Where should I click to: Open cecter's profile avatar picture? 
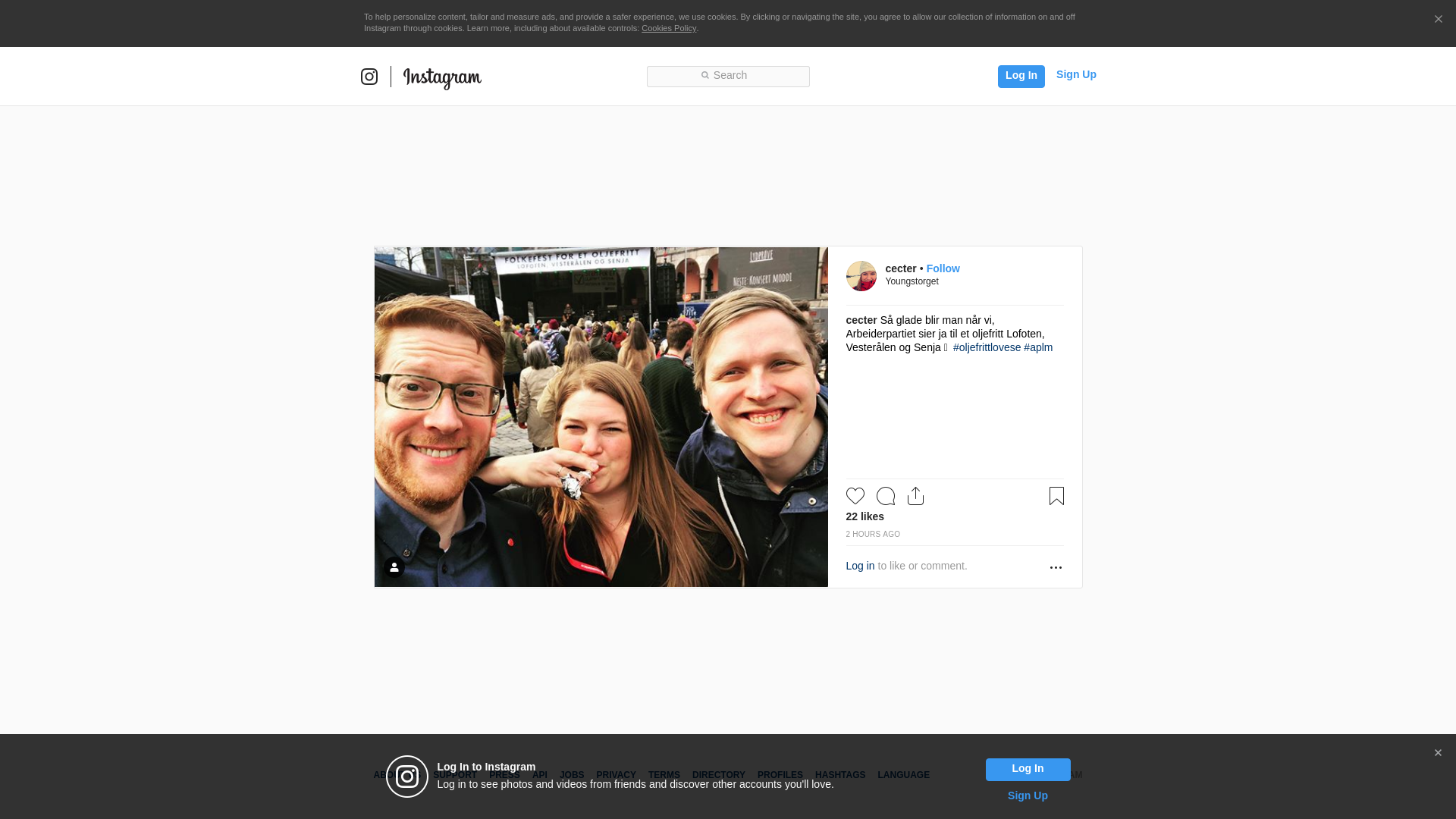pyautogui.click(x=861, y=276)
